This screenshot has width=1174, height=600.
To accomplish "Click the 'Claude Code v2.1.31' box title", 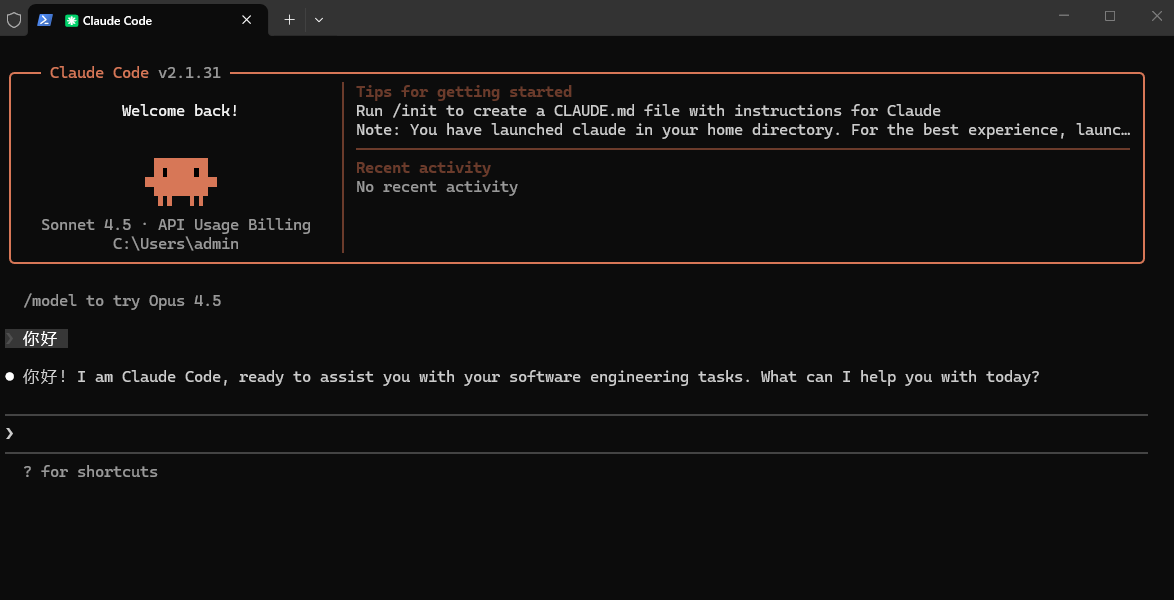I will tap(135, 73).
